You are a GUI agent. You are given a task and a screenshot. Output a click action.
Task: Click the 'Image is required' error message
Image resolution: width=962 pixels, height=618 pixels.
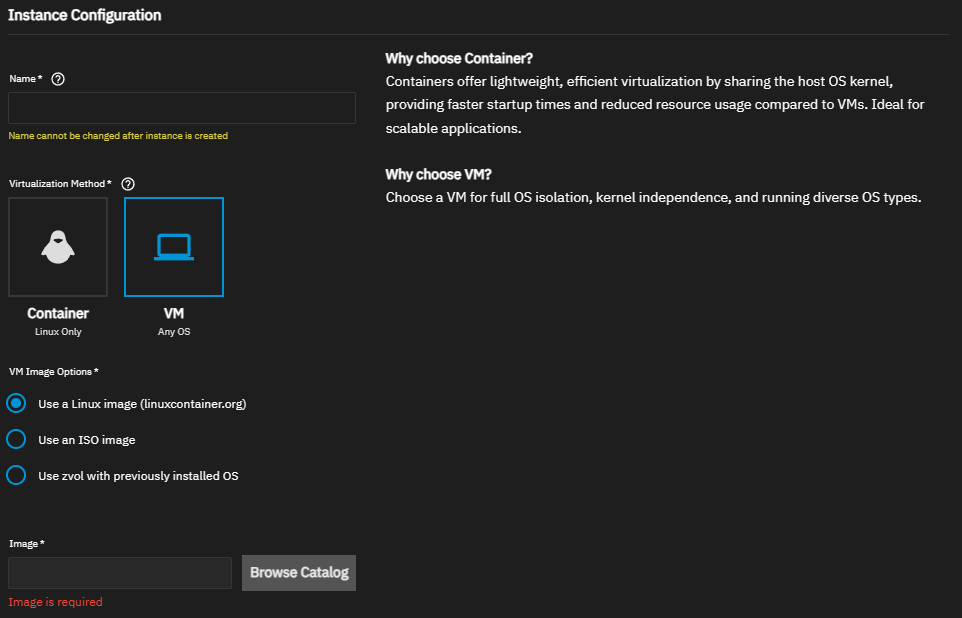click(55, 602)
